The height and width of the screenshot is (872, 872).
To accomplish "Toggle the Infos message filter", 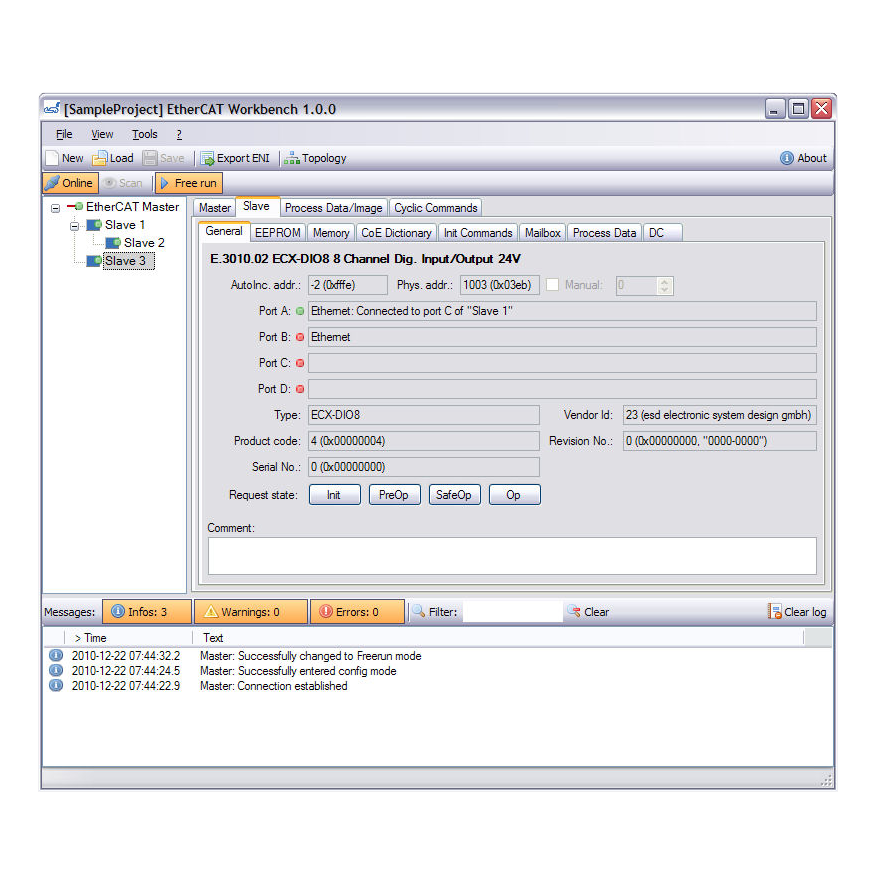I will click(147, 612).
